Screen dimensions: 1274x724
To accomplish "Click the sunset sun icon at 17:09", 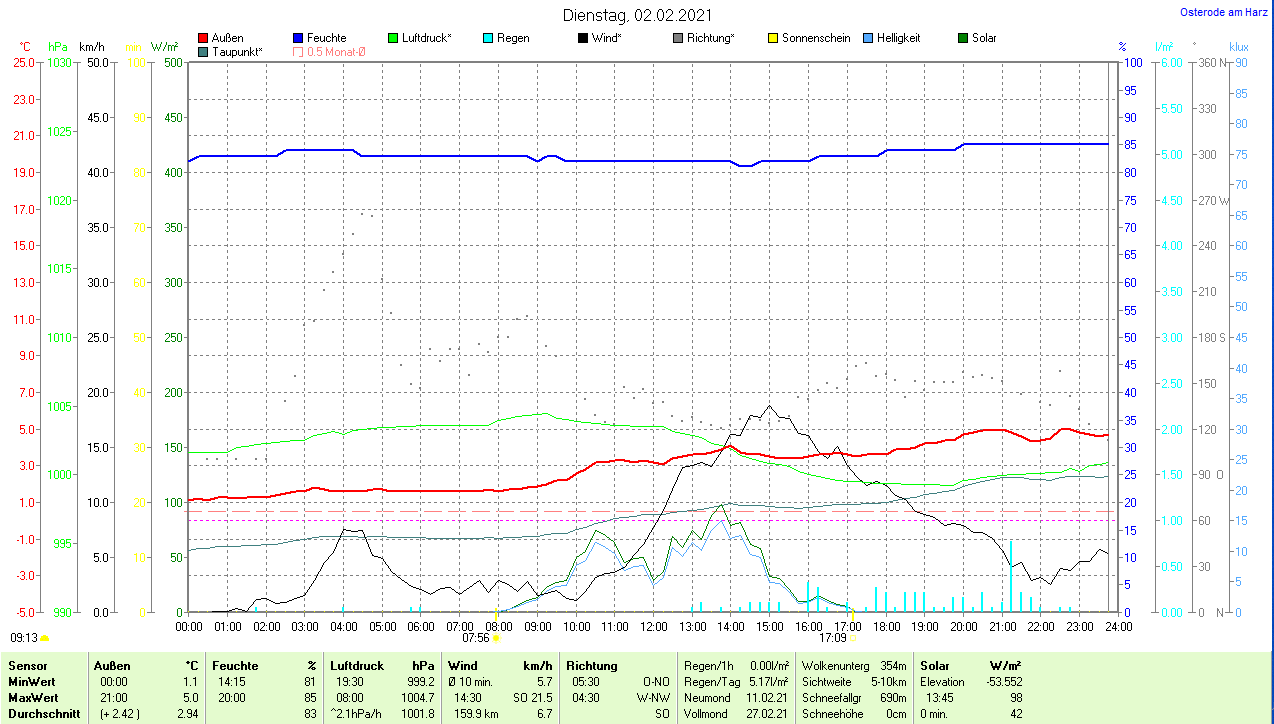I will coord(853,637).
